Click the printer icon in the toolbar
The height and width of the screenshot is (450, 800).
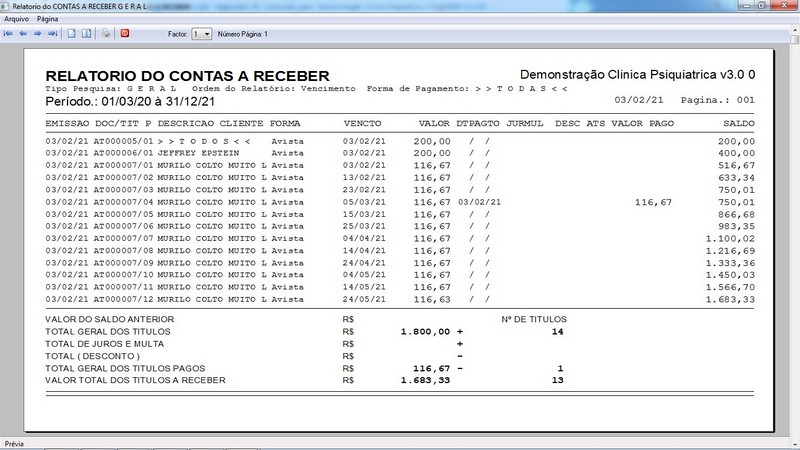tap(106, 34)
